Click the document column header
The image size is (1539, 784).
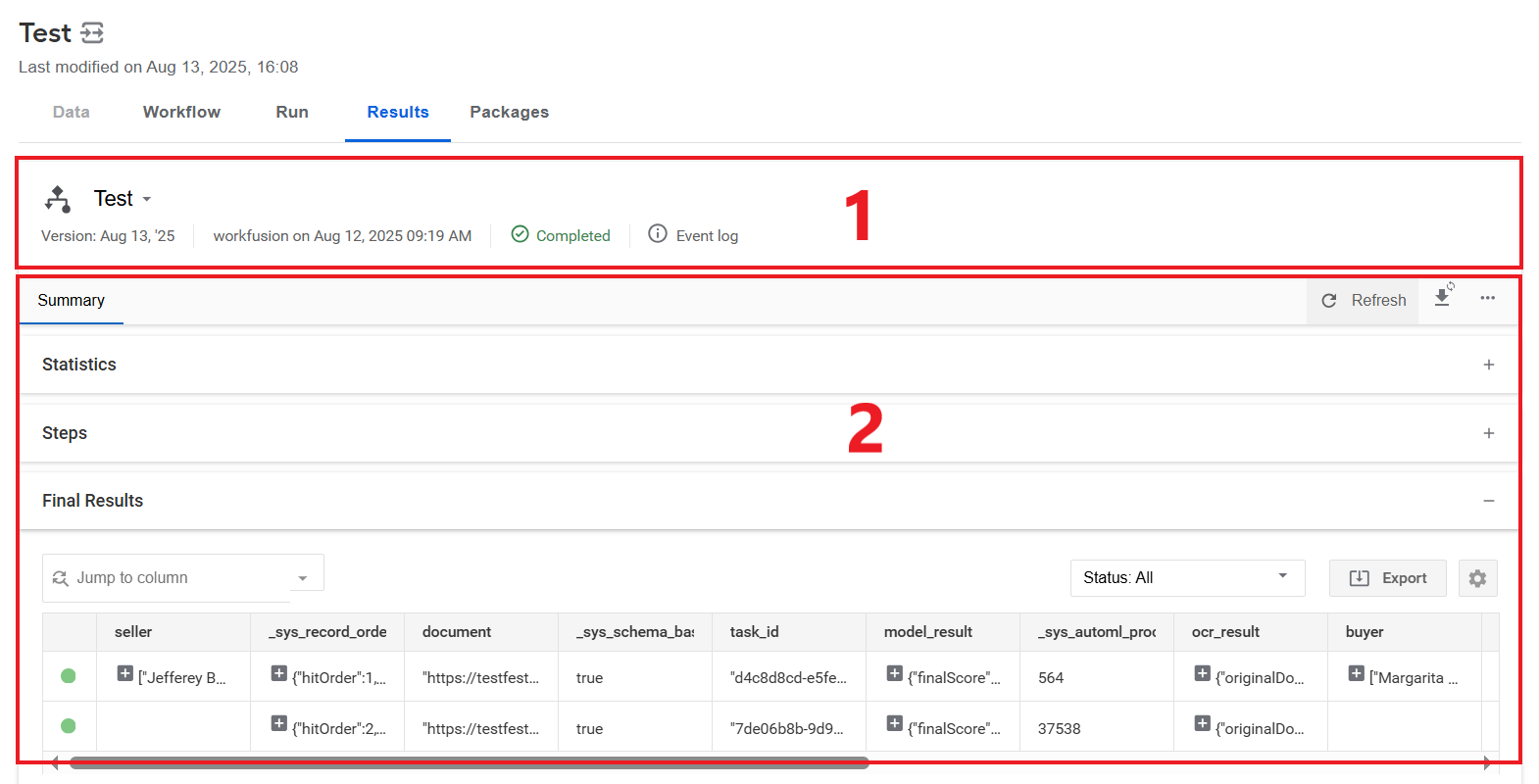pyautogui.click(x=481, y=632)
